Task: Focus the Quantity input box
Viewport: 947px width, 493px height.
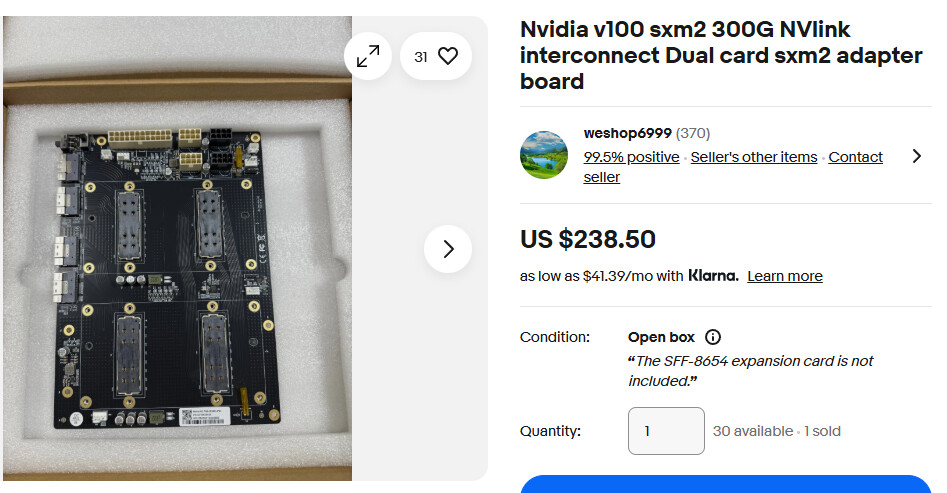Action: 666,431
